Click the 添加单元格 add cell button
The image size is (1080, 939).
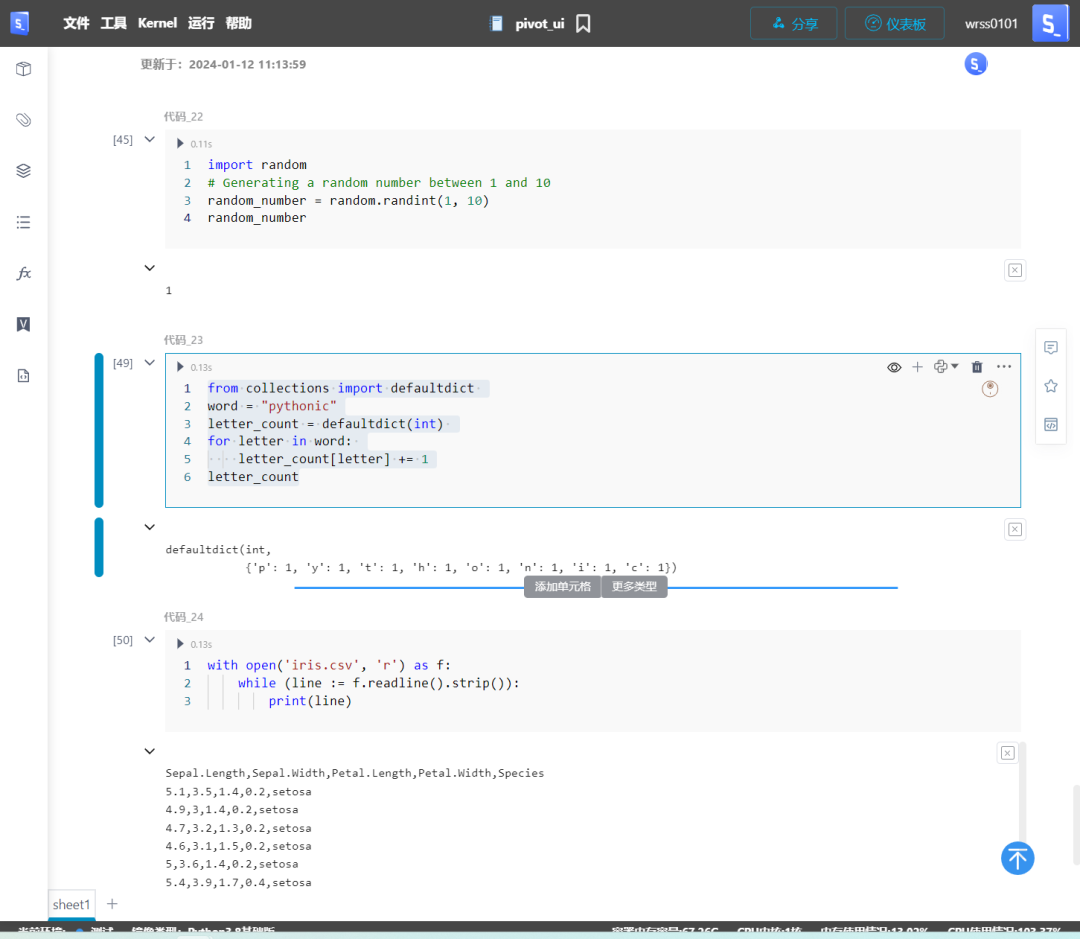562,587
